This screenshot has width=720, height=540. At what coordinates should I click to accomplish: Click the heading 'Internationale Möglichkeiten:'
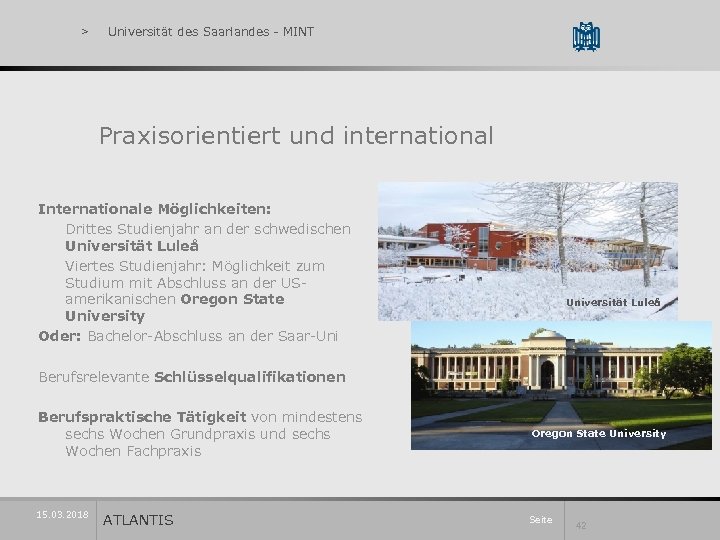point(155,209)
